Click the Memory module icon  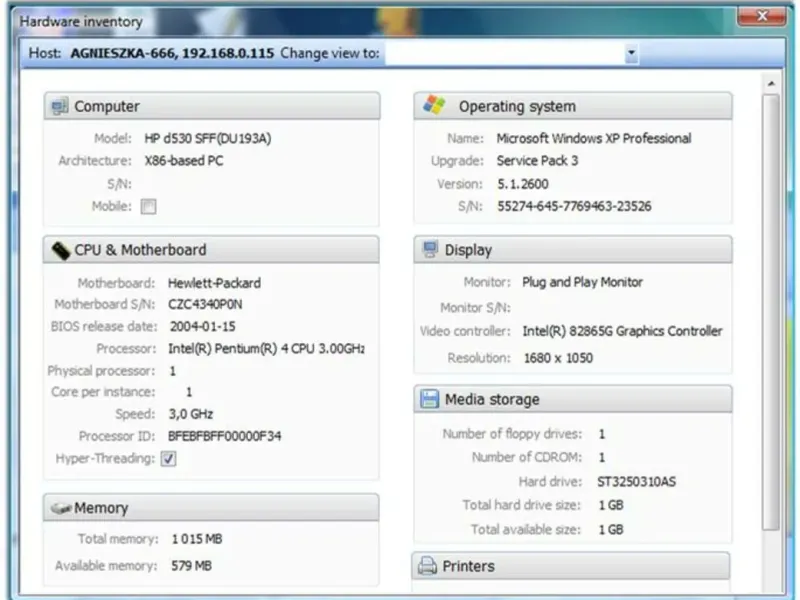click(x=61, y=508)
